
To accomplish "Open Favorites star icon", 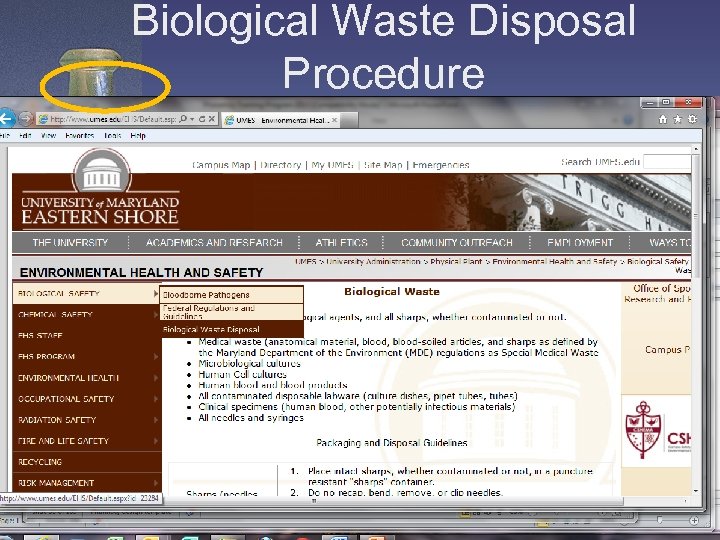I will (677, 119).
